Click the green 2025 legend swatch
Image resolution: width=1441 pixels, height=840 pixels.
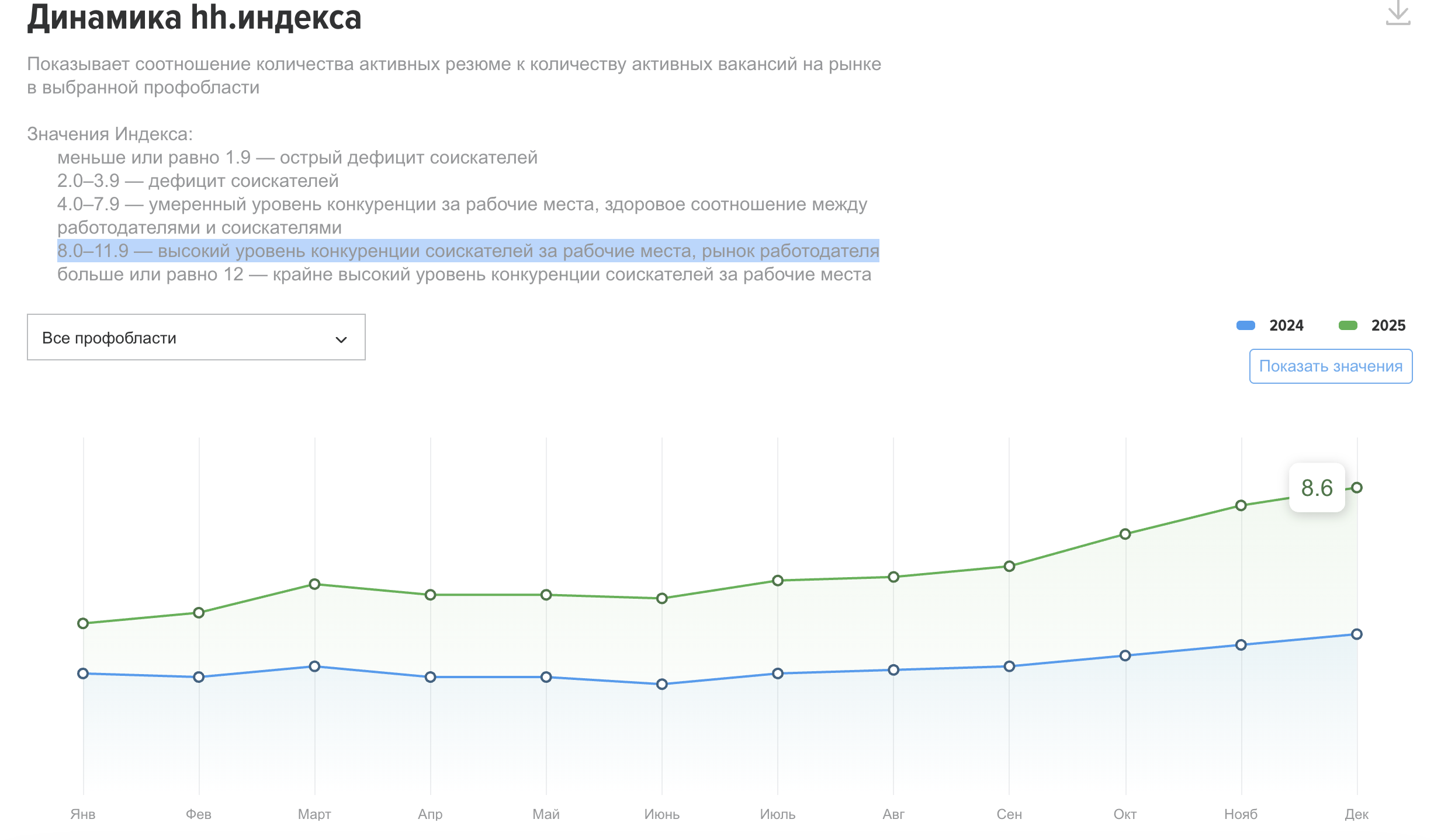pos(1348,325)
